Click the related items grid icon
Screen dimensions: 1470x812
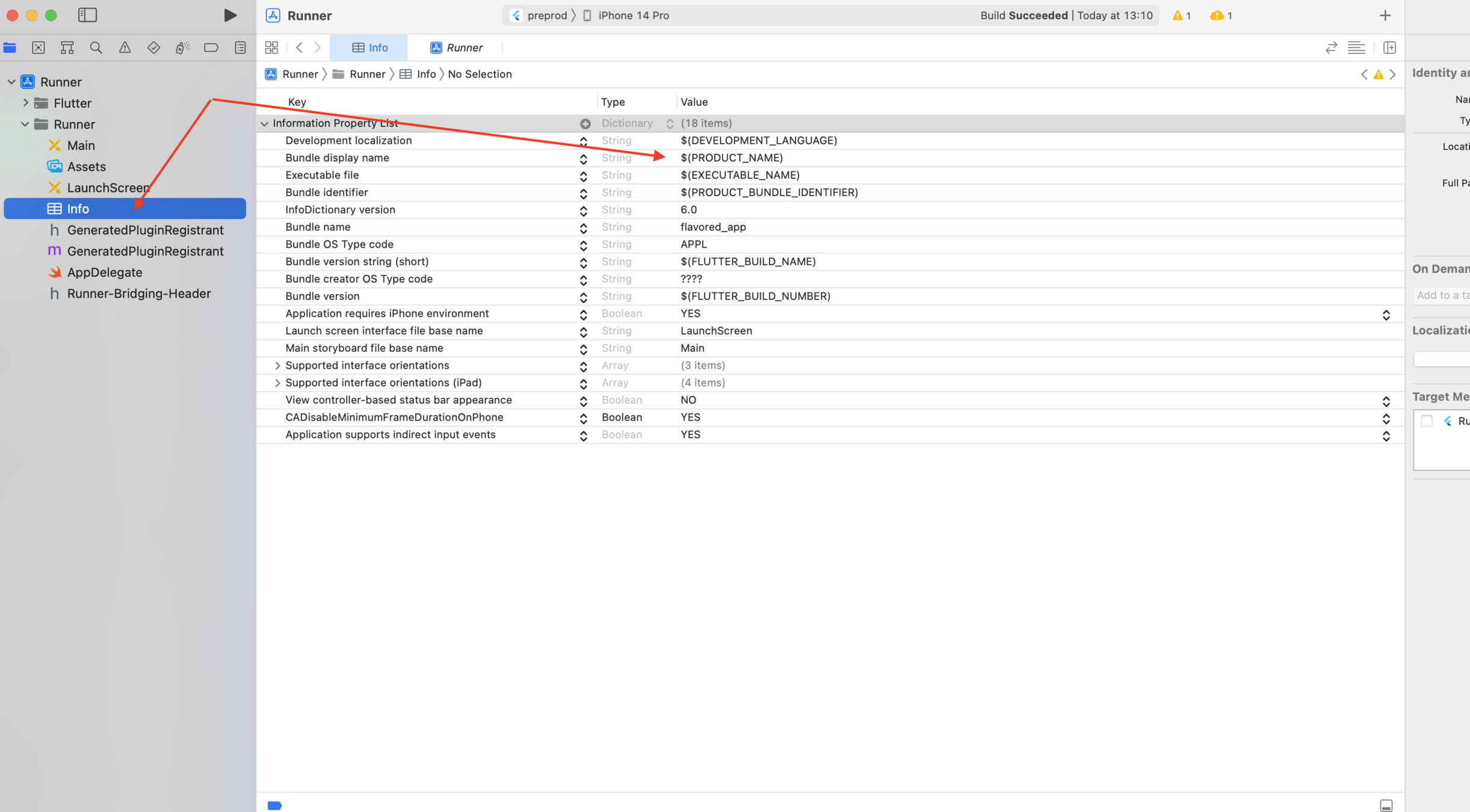tap(271, 48)
